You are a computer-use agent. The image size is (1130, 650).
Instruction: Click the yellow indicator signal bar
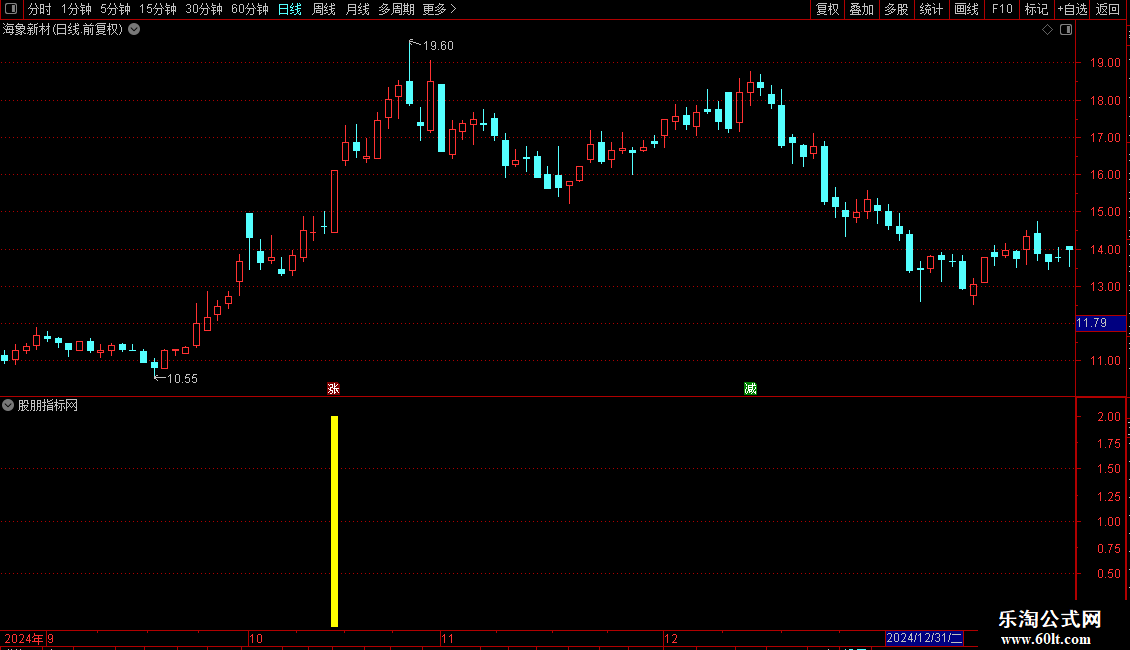334,521
